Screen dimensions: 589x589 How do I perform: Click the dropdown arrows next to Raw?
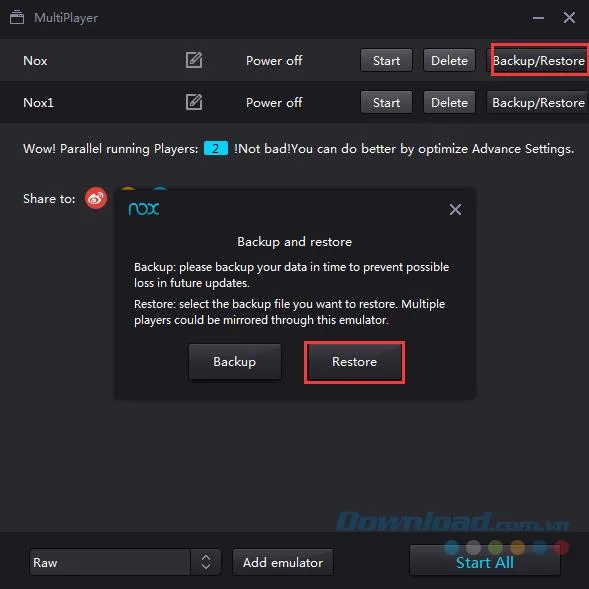[x=205, y=562]
